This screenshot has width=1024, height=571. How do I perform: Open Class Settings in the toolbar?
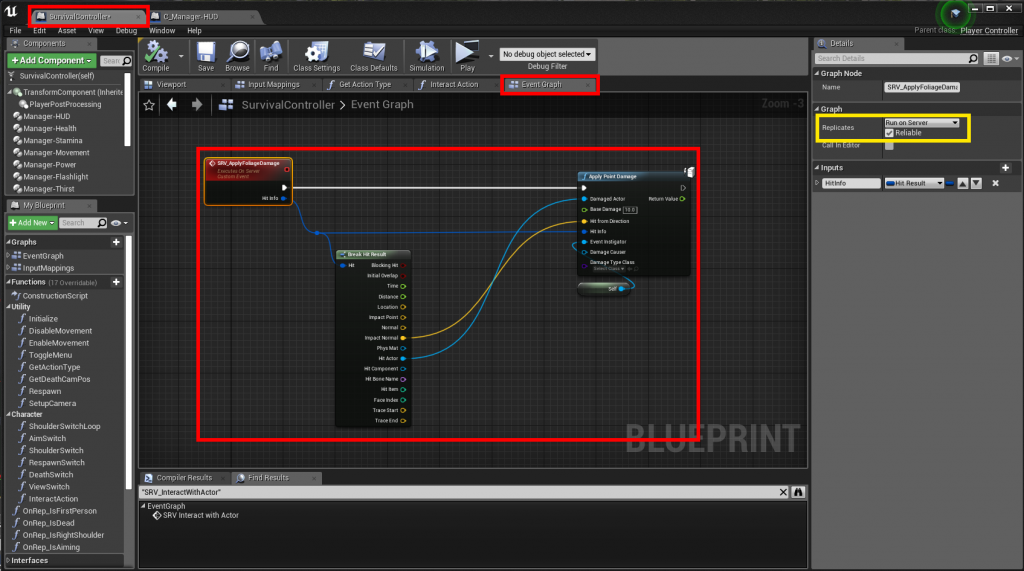(317, 53)
